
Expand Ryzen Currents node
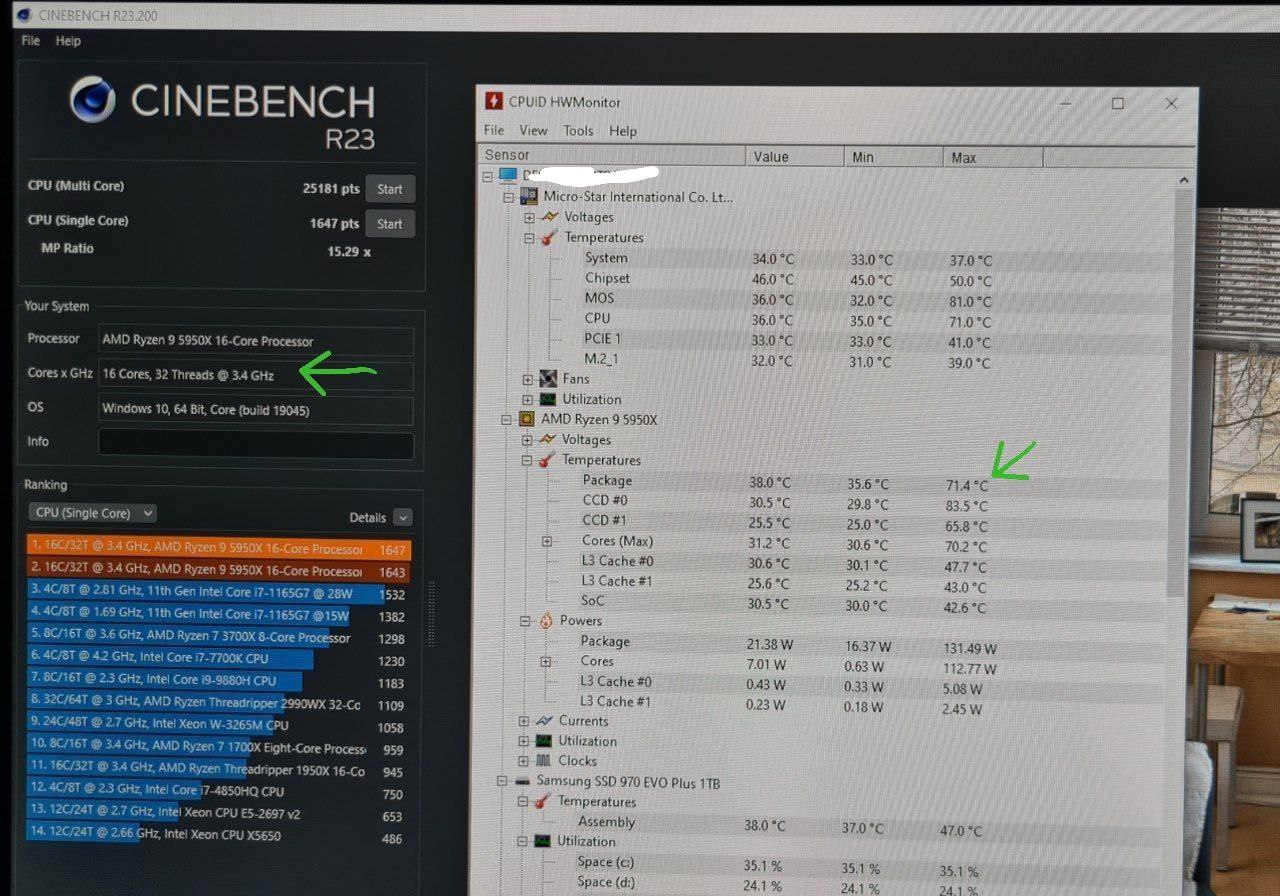tap(524, 721)
